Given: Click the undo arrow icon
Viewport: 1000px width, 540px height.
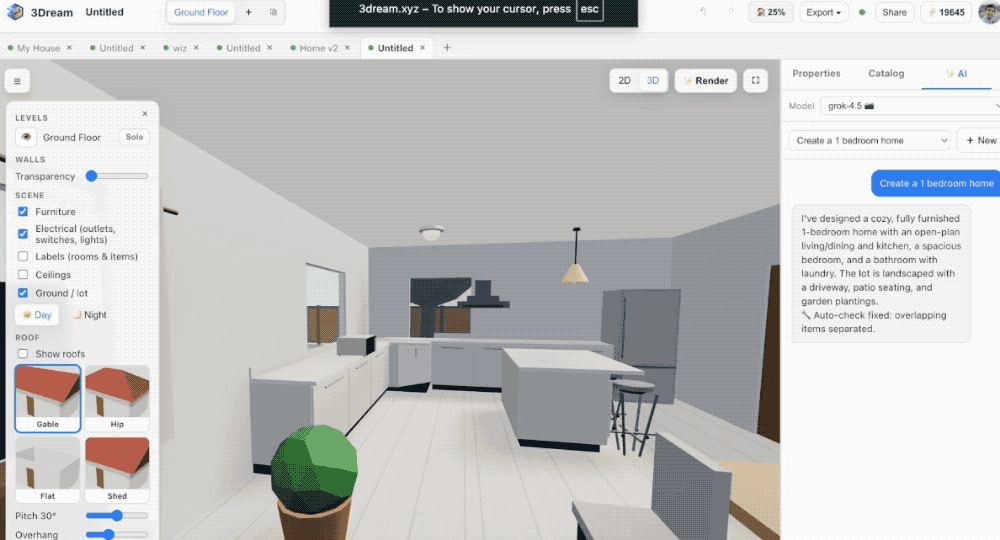Looking at the screenshot, I should pos(703,12).
